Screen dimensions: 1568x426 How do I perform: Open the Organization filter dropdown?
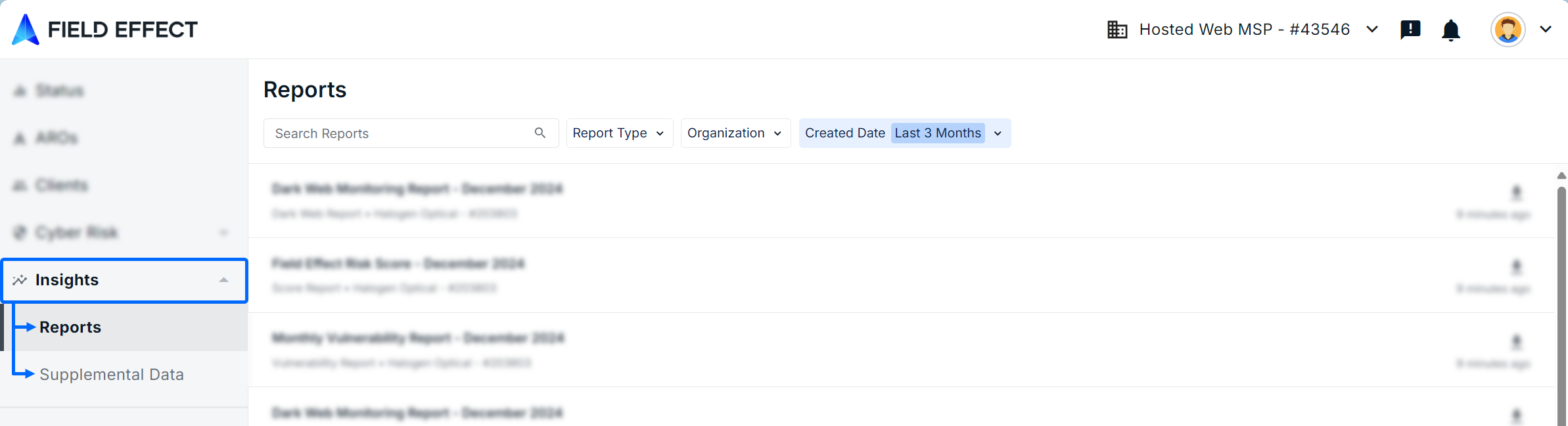735,133
